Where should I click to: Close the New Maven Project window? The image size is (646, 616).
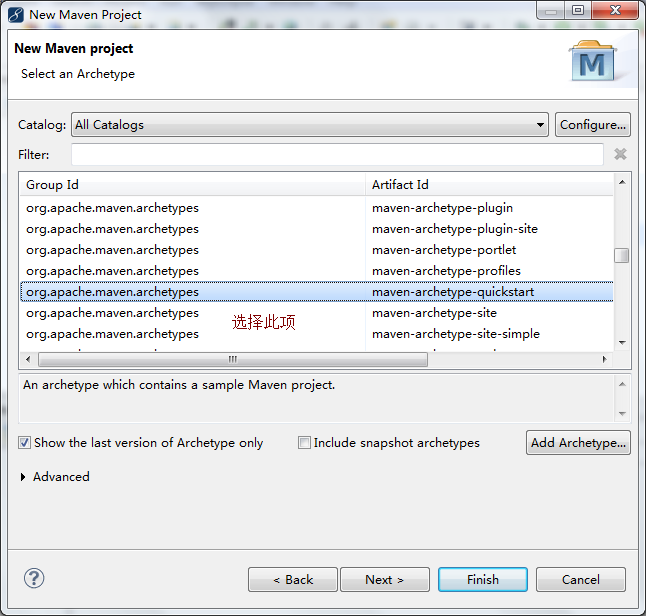coord(616,10)
